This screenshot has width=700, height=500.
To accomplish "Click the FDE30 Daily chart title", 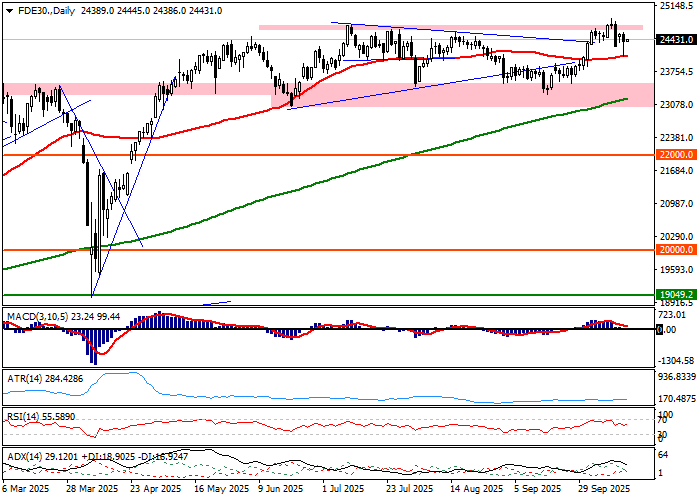I will (x=40, y=10).
